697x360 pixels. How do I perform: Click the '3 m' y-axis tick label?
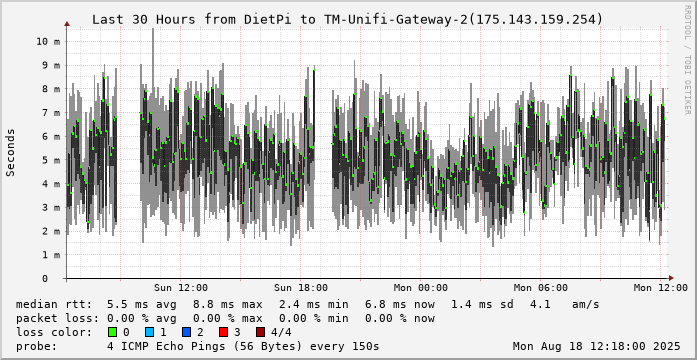click(51, 208)
